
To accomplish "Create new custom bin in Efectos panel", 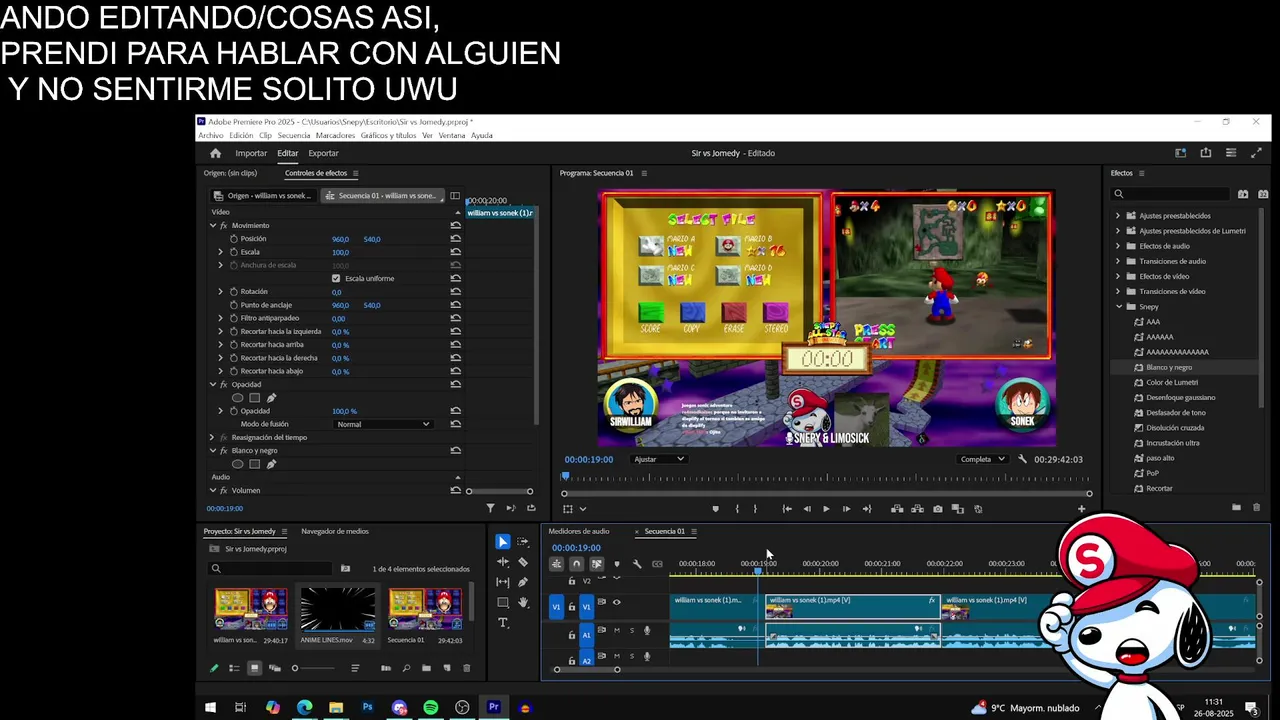I will click(1236, 507).
